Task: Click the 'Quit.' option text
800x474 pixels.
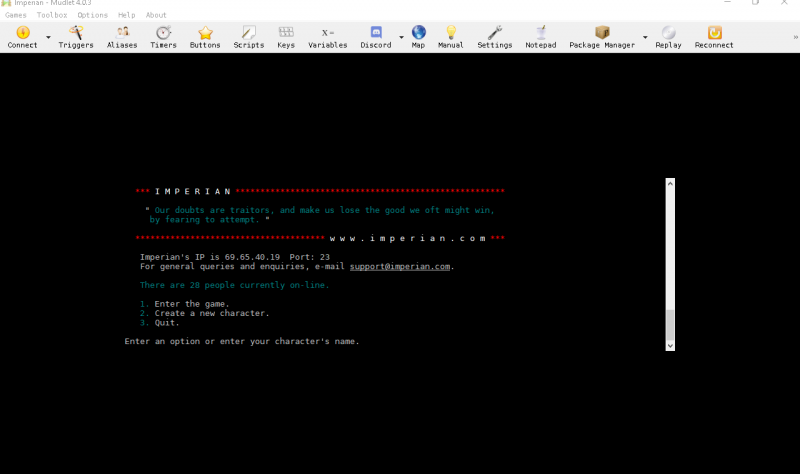Action: [167, 323]
